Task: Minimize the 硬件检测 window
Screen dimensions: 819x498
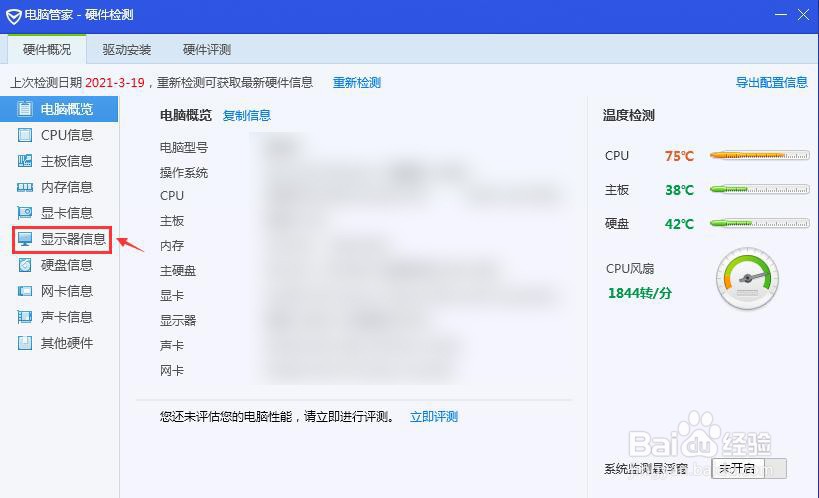Action: click(781, 15)
